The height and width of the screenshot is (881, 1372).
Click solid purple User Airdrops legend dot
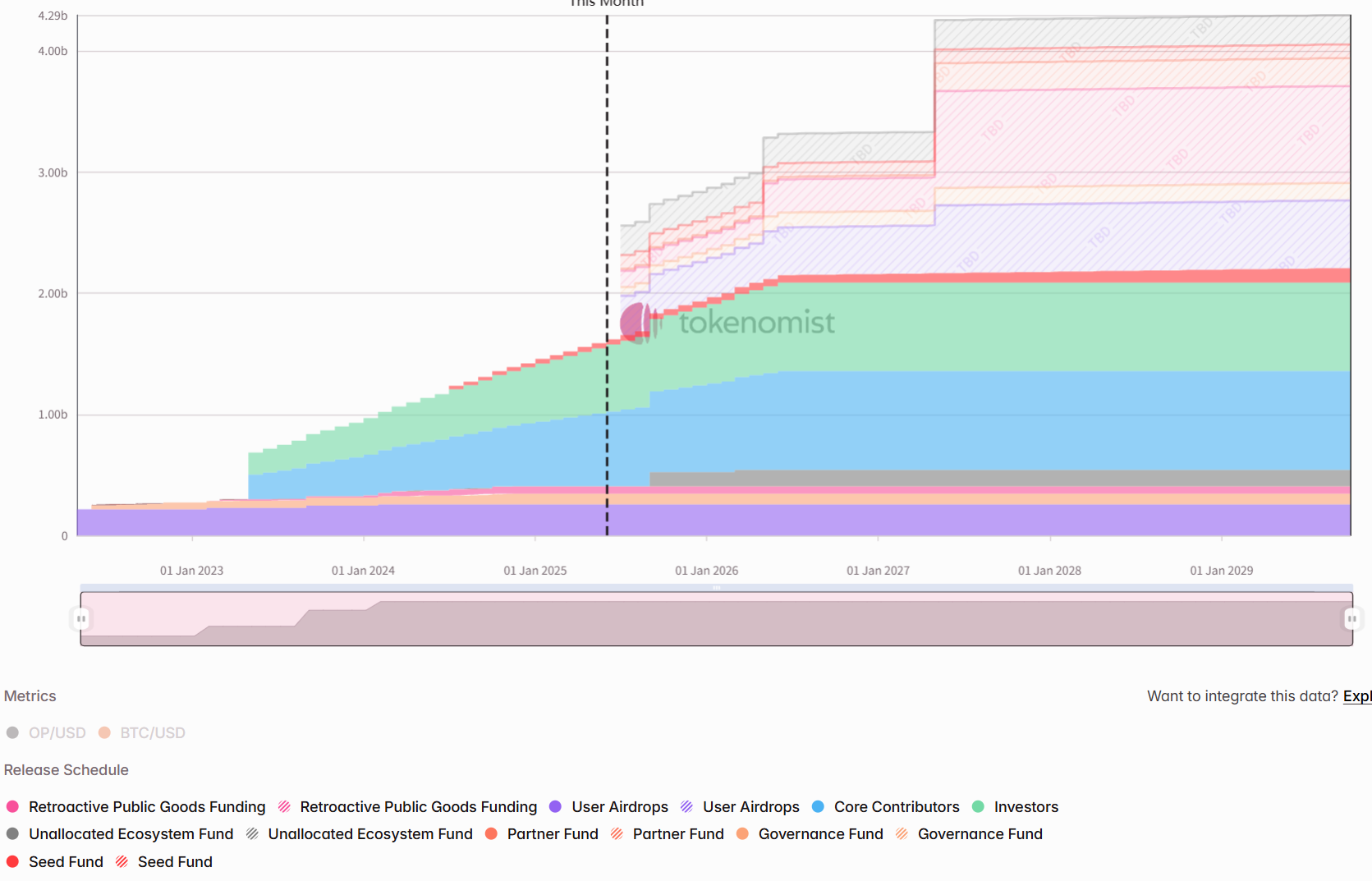click(555, 806)
